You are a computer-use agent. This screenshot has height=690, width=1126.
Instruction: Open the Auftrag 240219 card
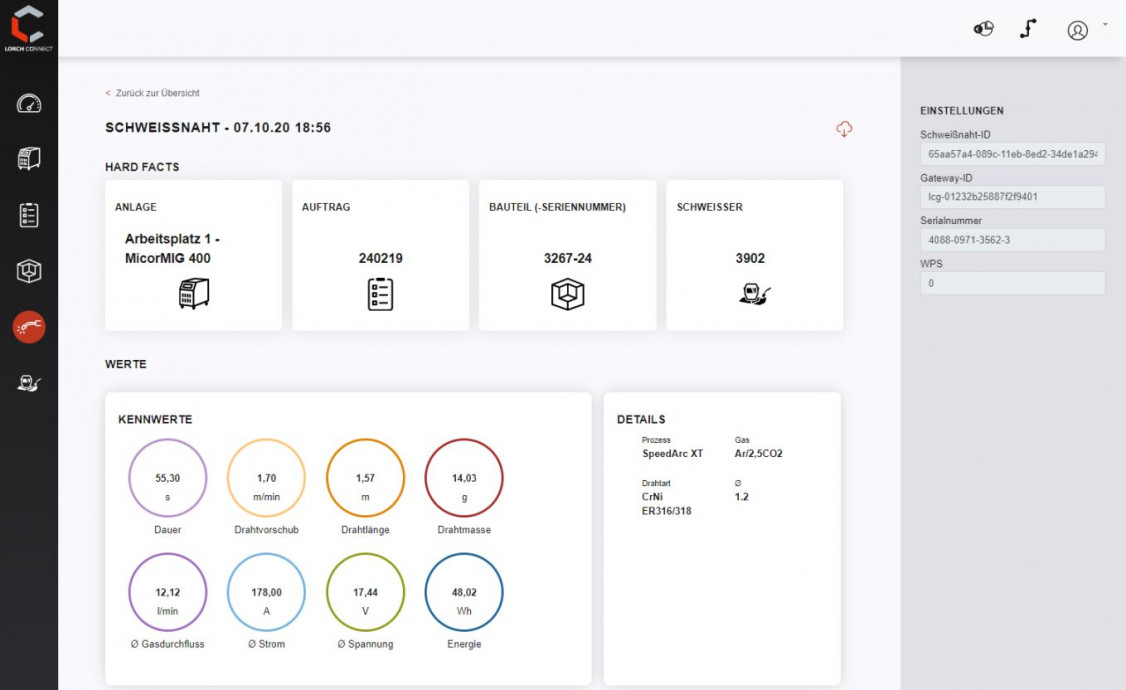[380, 256]
